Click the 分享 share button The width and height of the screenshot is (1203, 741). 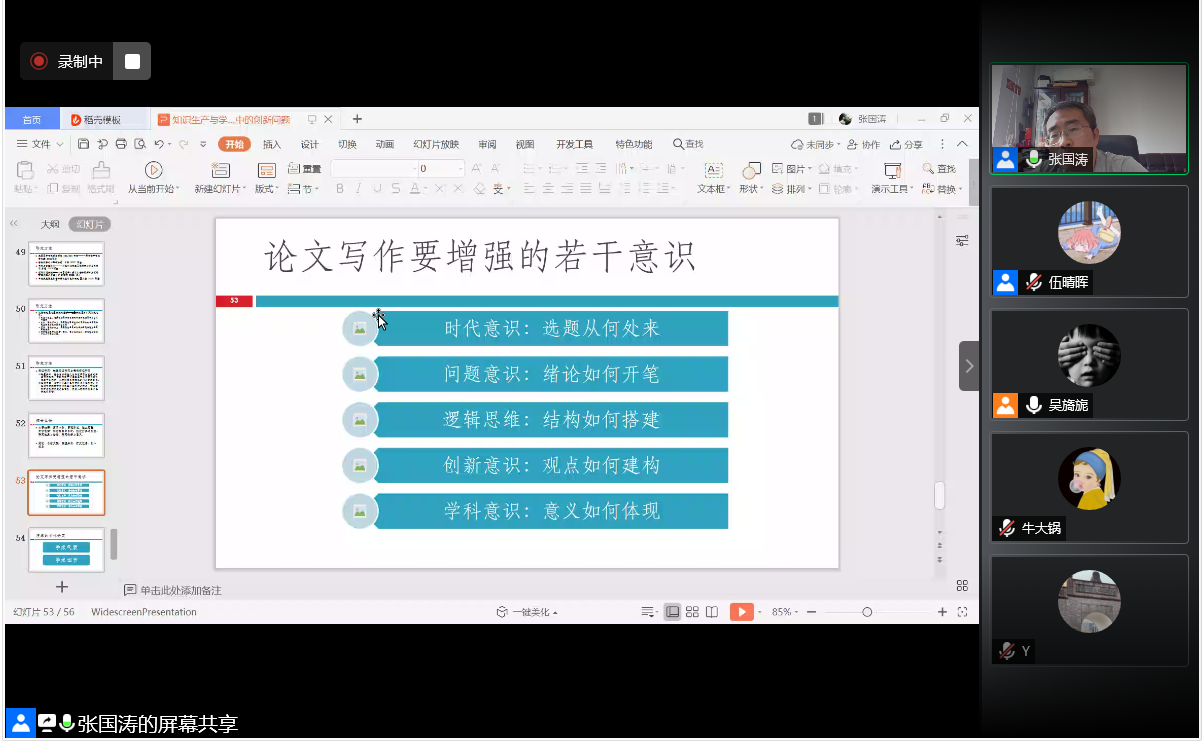[x=907, y=144]
